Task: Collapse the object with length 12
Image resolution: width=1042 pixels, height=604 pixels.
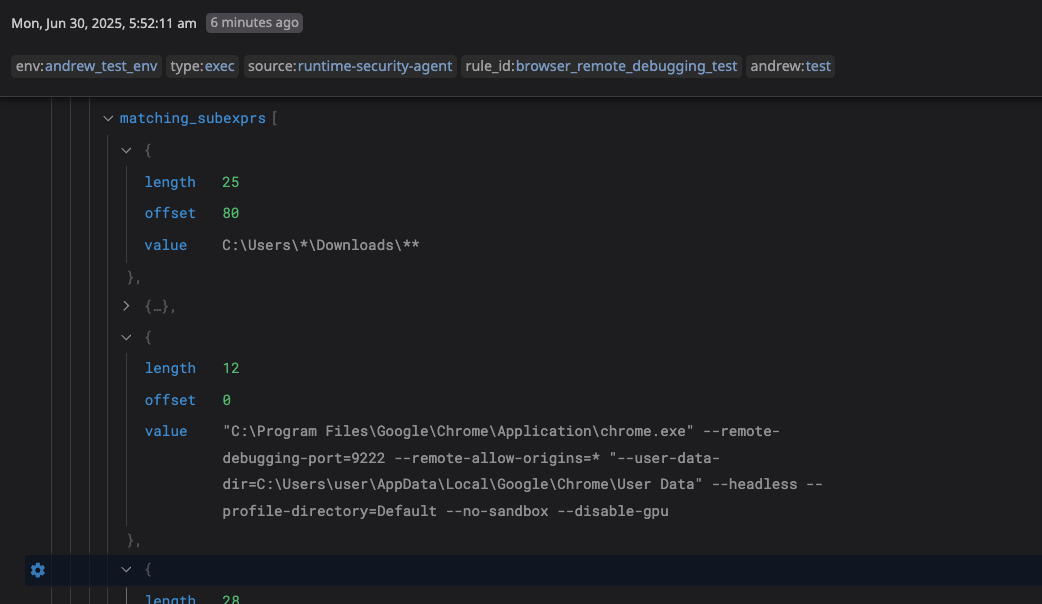Action: [126, 338]
